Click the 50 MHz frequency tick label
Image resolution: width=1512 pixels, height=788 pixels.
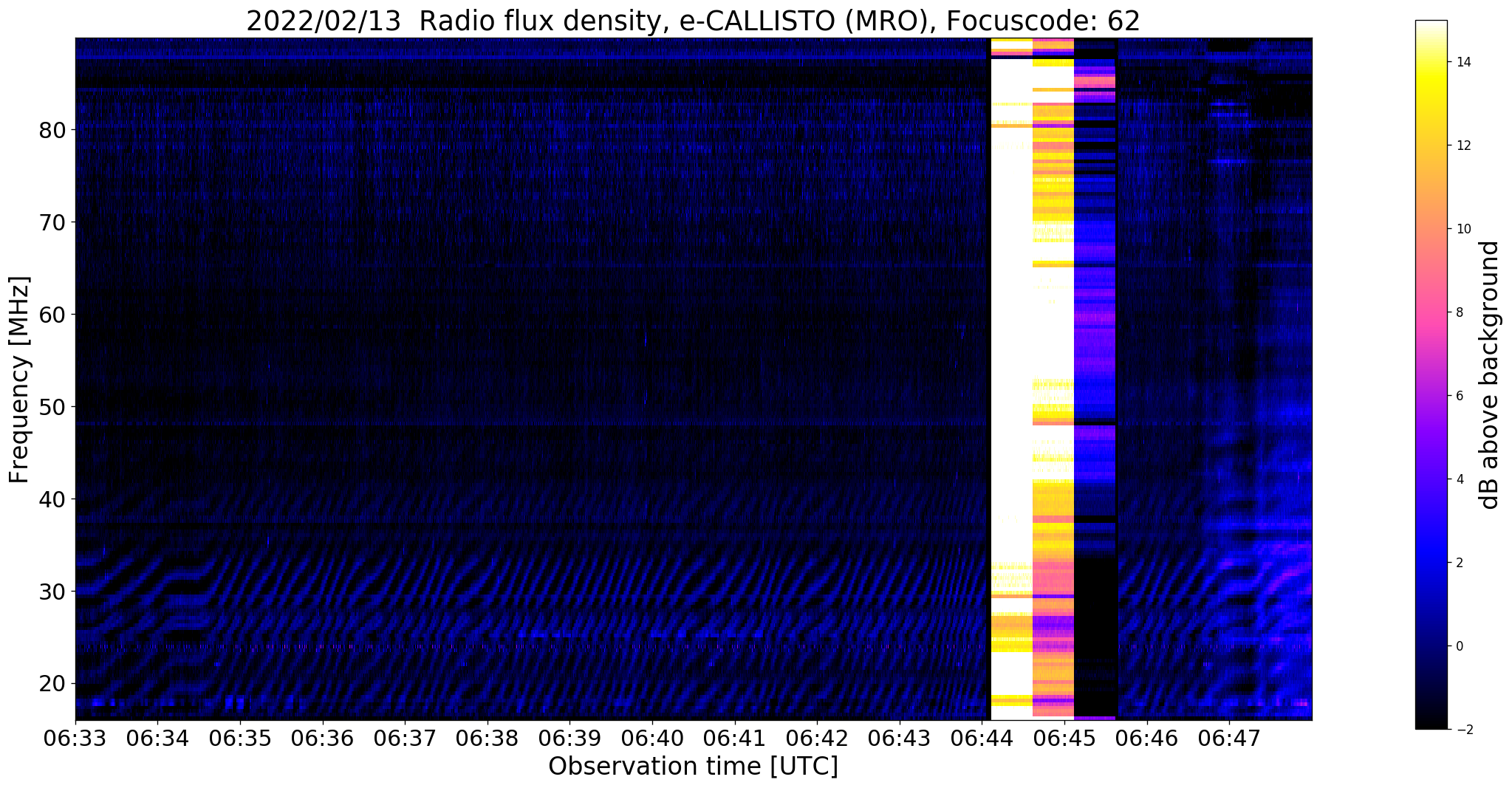coord(52,407)
